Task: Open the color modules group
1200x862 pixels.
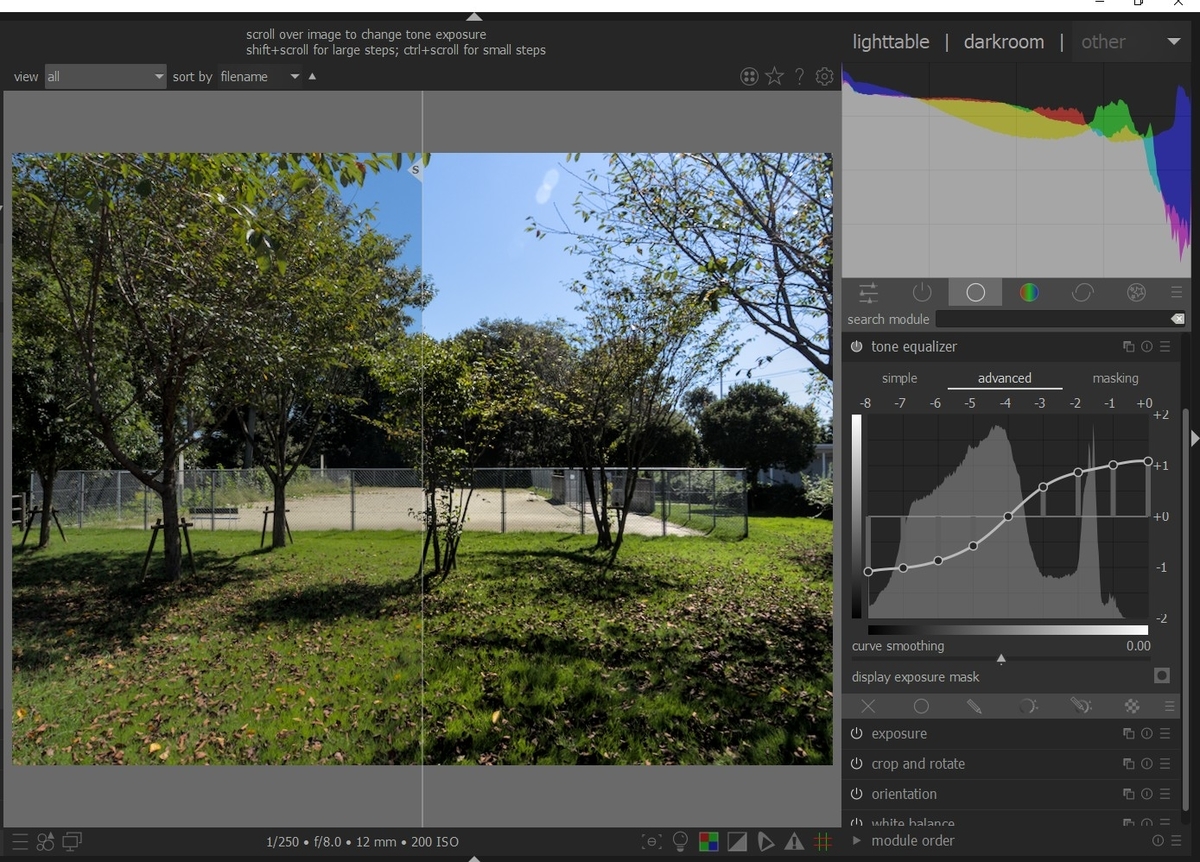Action: [x=1029, y=292]
